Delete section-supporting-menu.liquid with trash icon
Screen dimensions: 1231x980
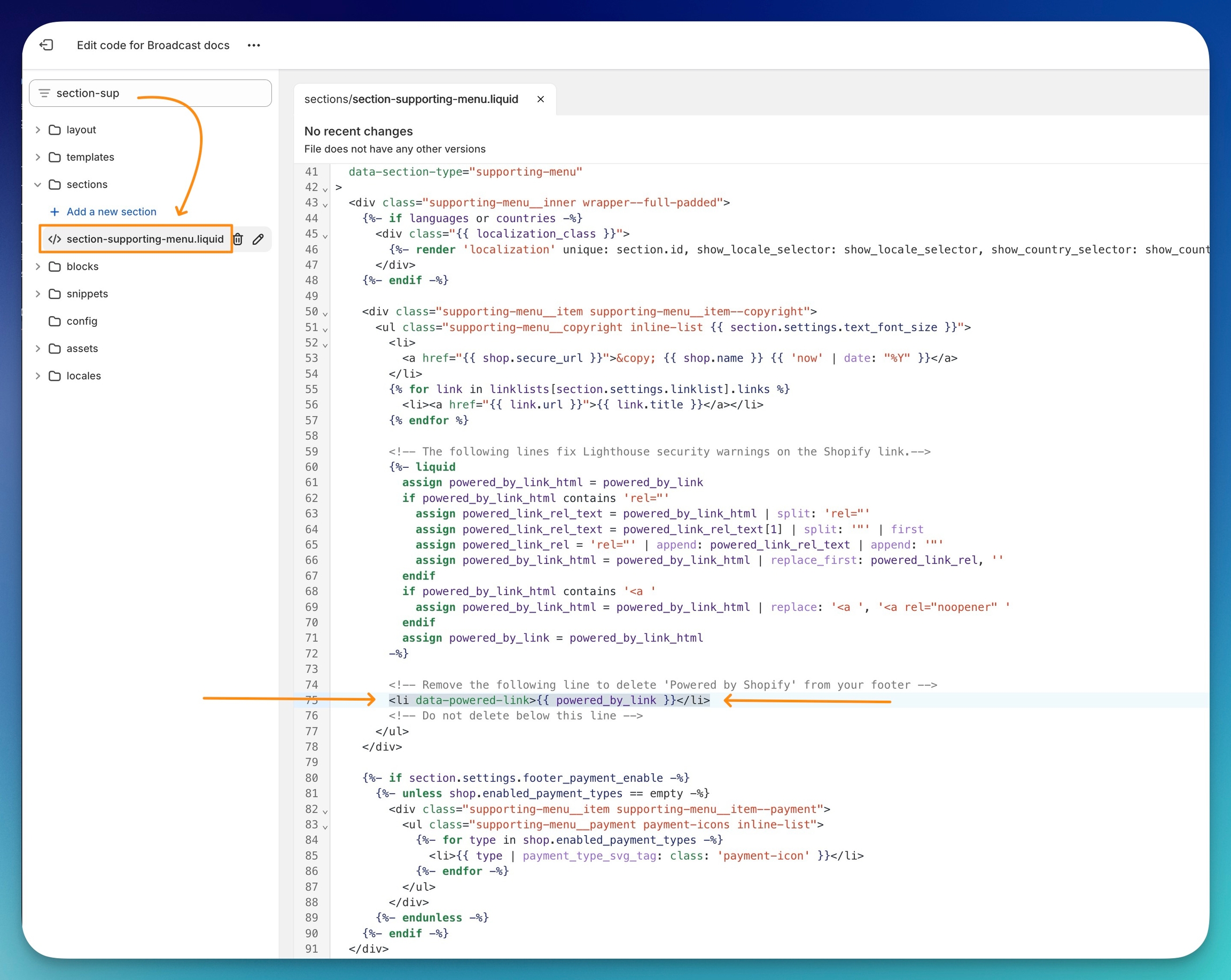pos(238,239)
